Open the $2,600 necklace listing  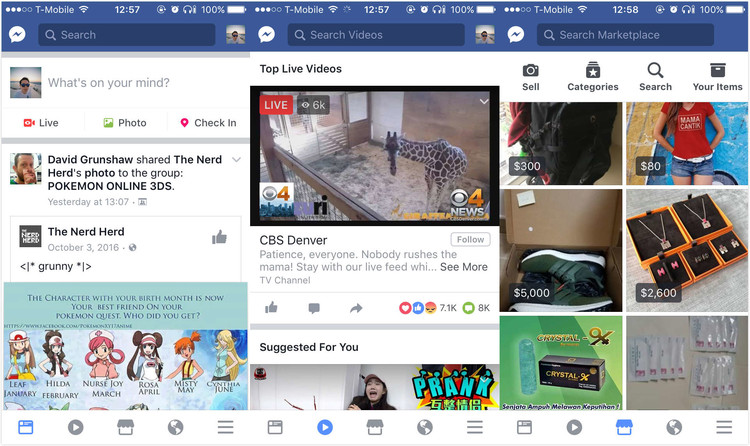pos(687,250)
